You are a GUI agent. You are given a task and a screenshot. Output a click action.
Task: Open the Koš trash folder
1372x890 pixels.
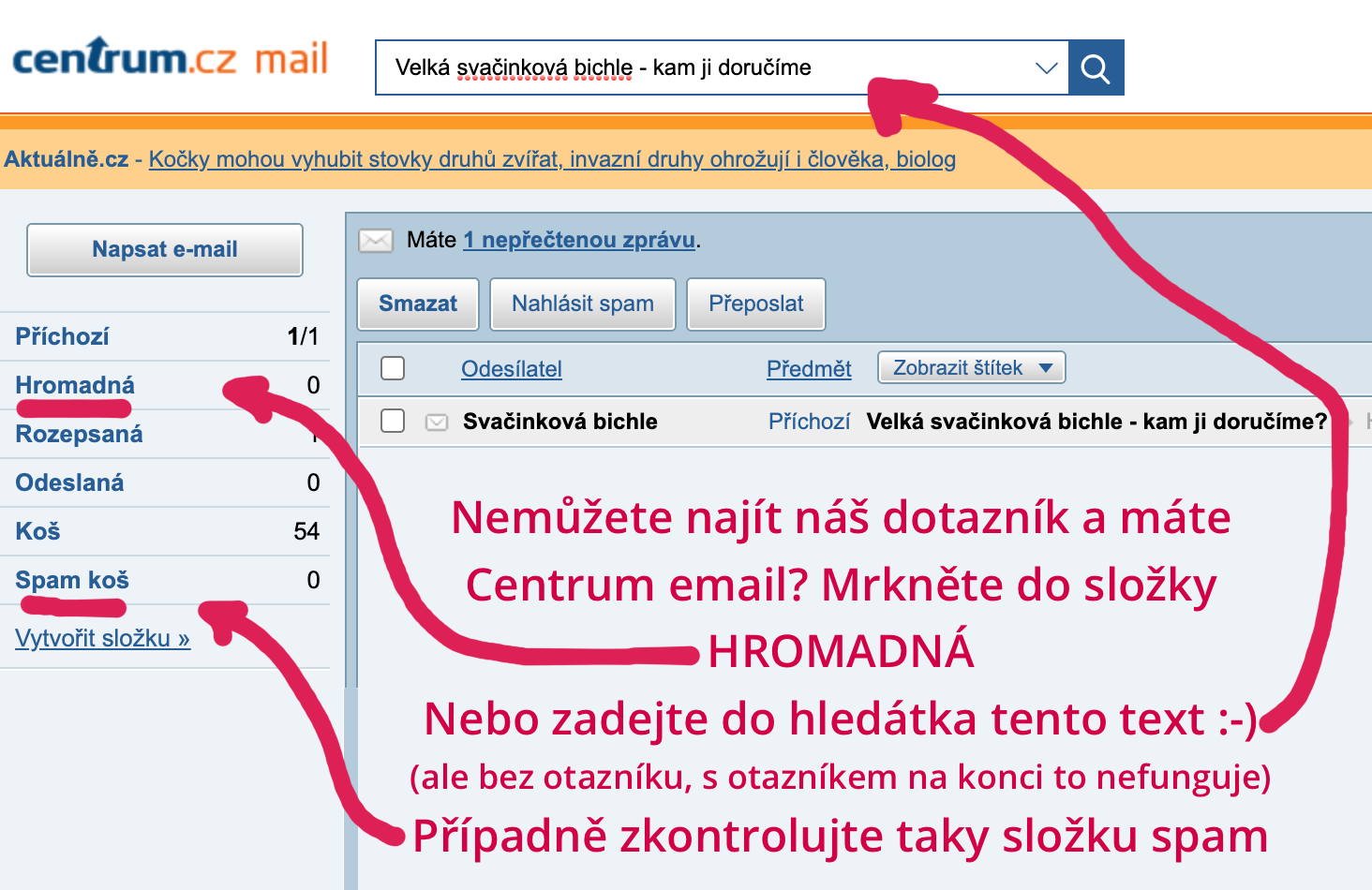(x=37, y=531)
